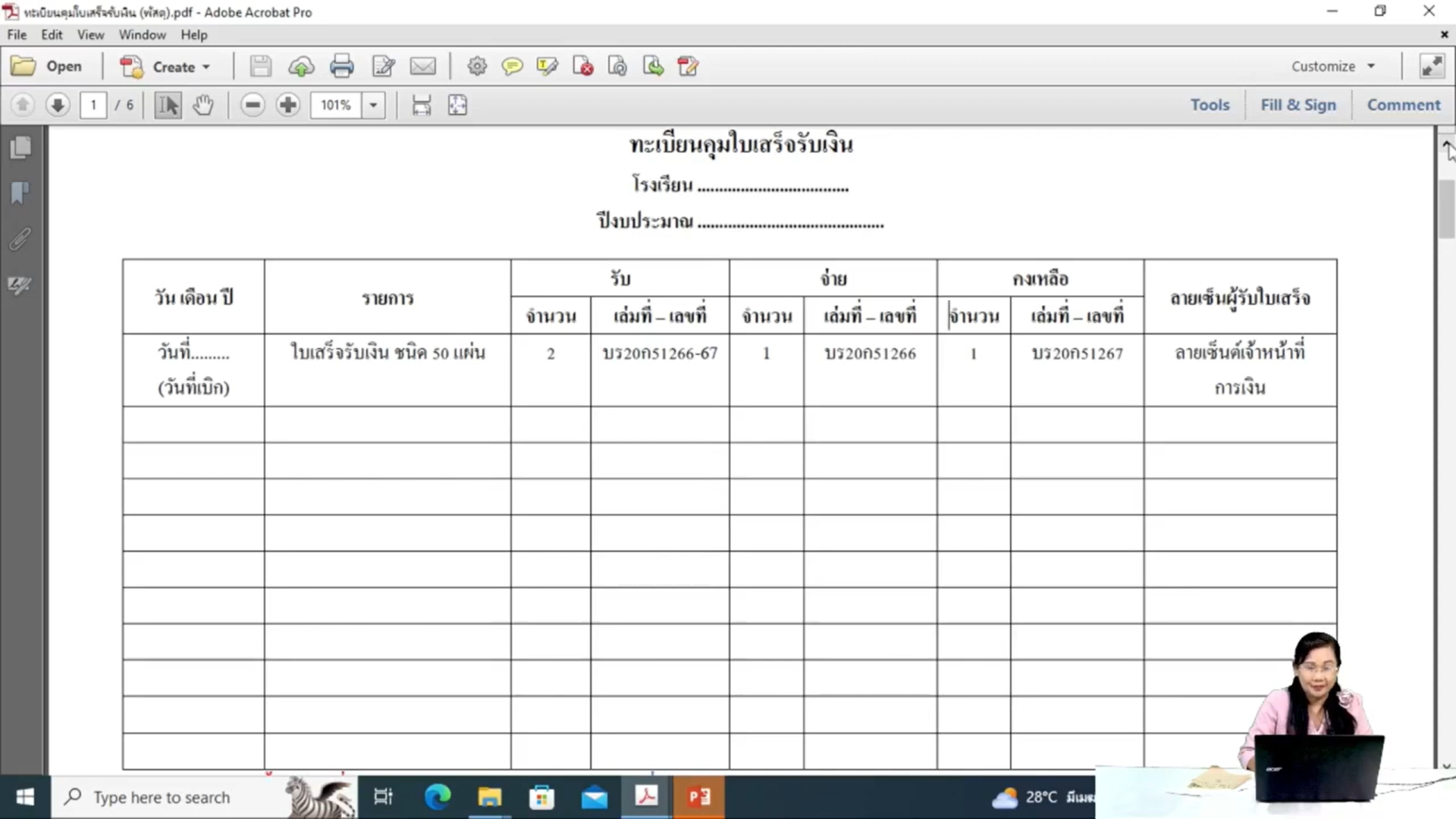Click the Open folder icon

23,67
